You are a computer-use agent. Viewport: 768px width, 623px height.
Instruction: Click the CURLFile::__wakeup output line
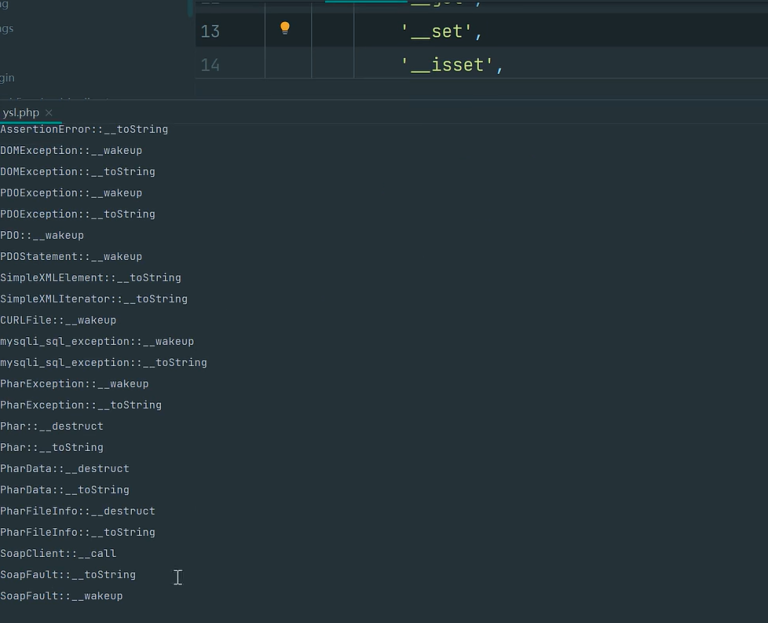click(58, 320)
